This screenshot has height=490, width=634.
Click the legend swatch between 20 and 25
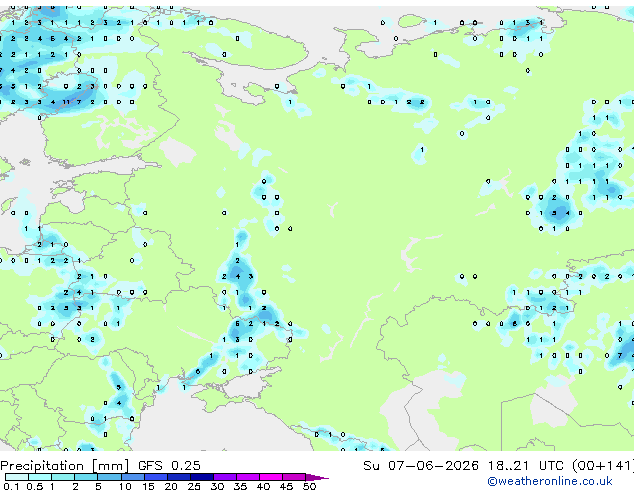coord(178,477)
